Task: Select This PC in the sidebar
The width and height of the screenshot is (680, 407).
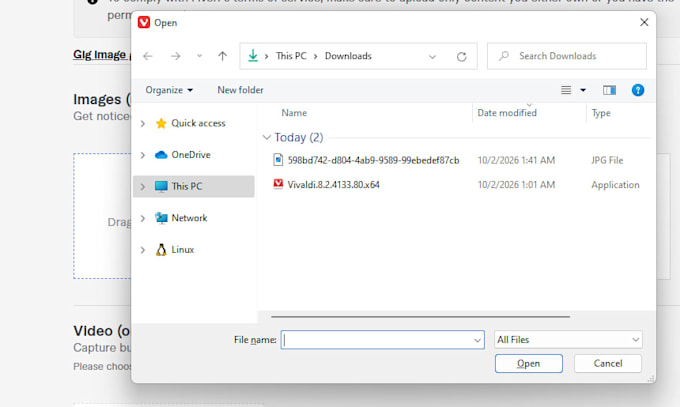Action: (187, 186)
